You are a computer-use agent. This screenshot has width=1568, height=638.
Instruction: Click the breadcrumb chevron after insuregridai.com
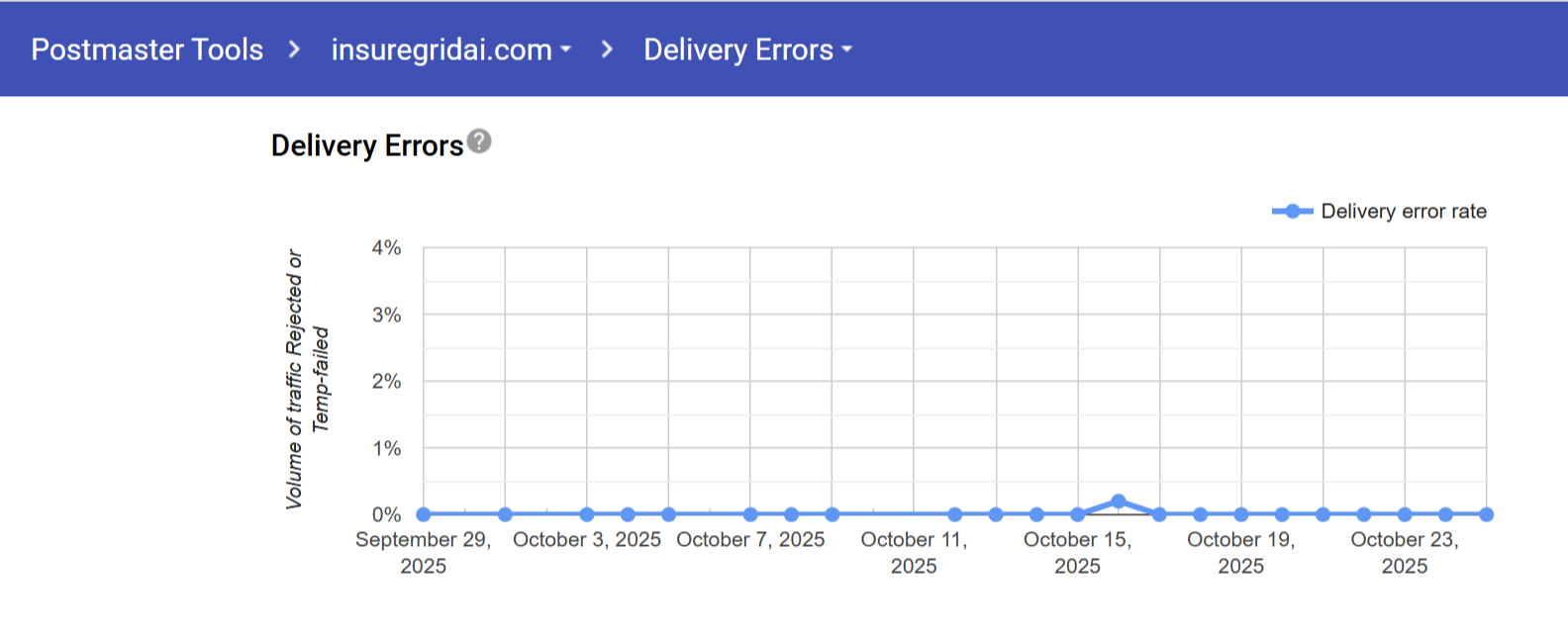point(607,49)
